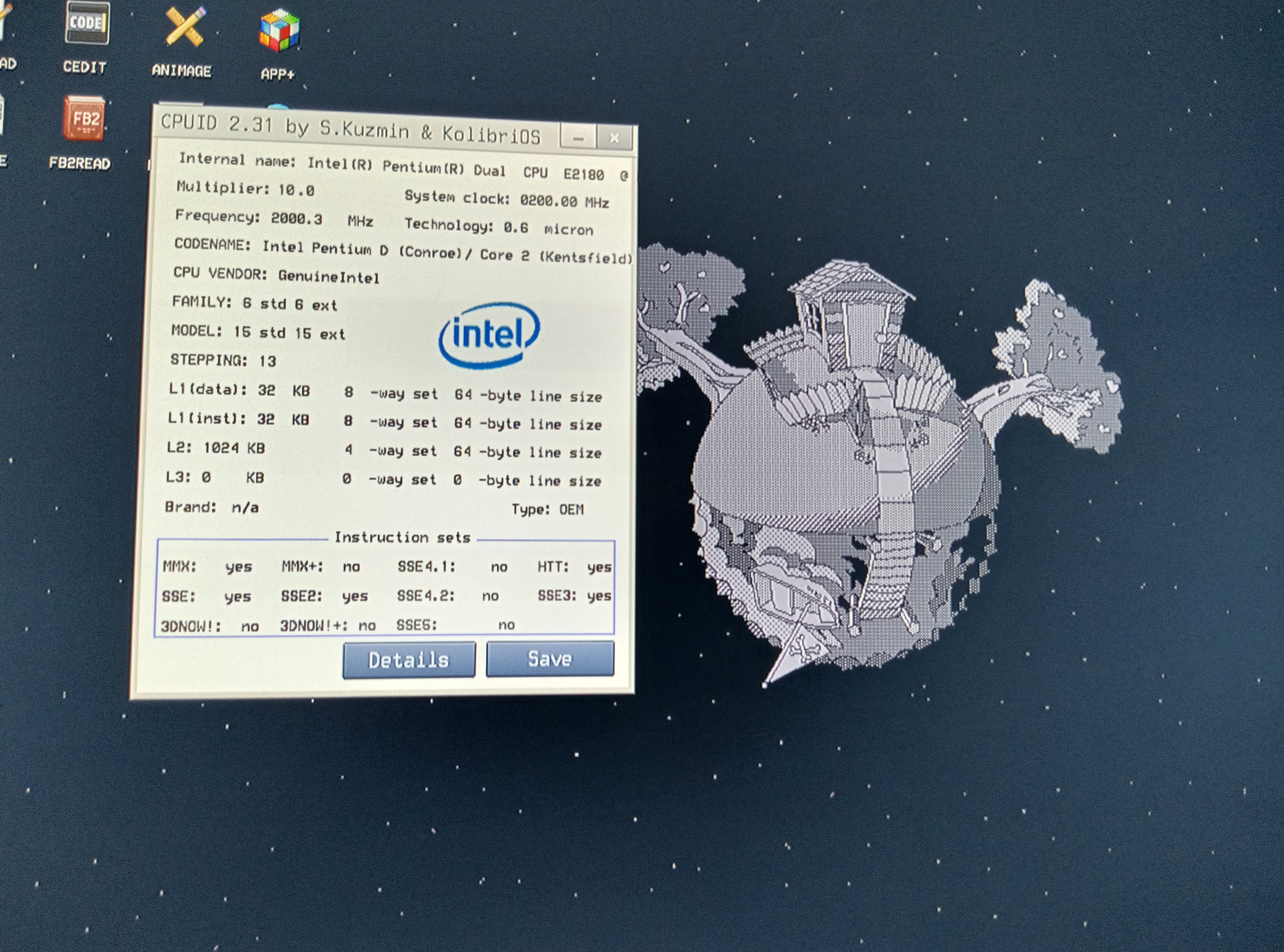Open the APP+ Rubik's cube icon
Screen dimensions: 1284x952
click(x=279, y=31)
